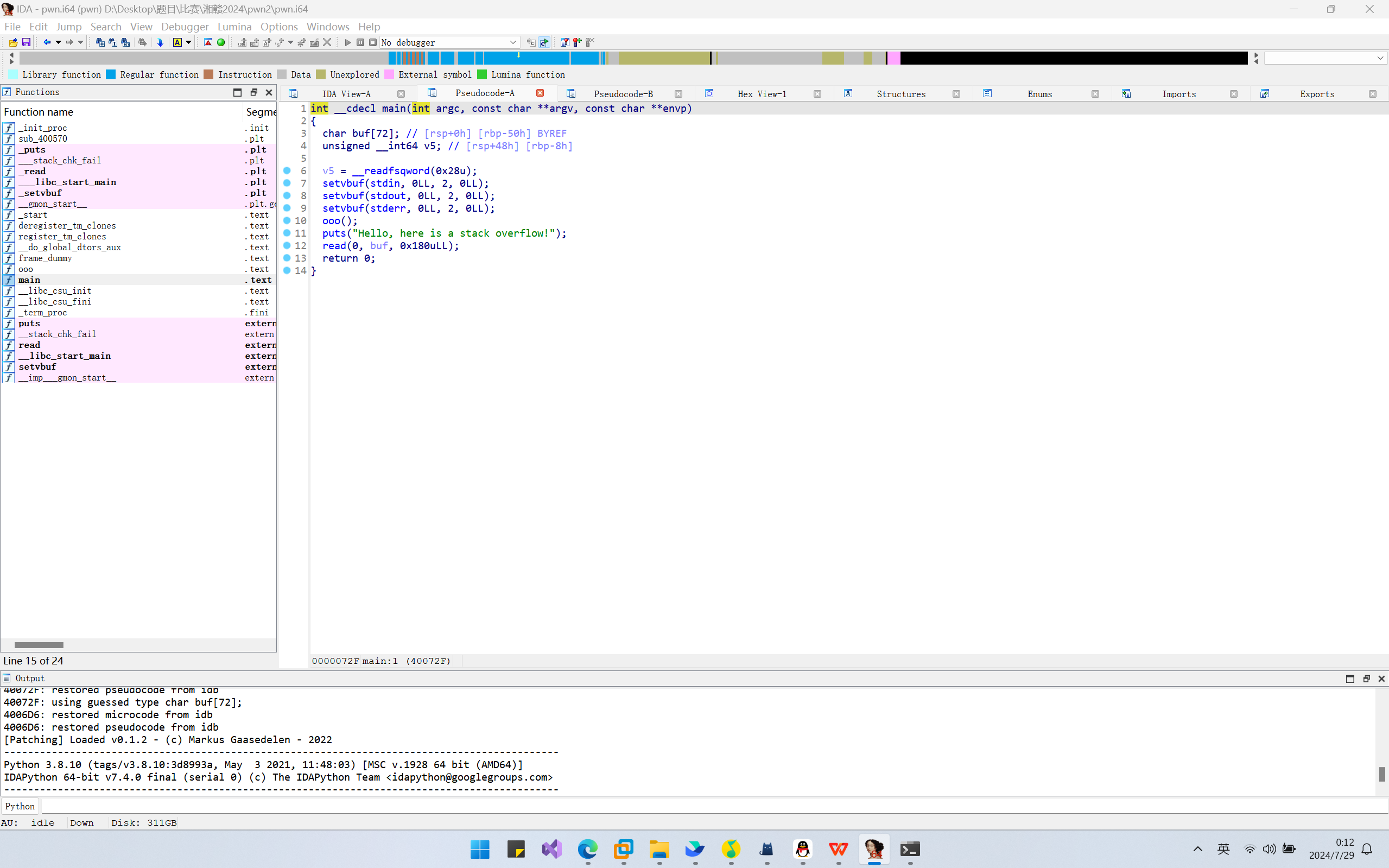Open Microsoft Edge from the taskbar
The height and width of the screenshot is (868, 1389).
[x=588, y=849]
